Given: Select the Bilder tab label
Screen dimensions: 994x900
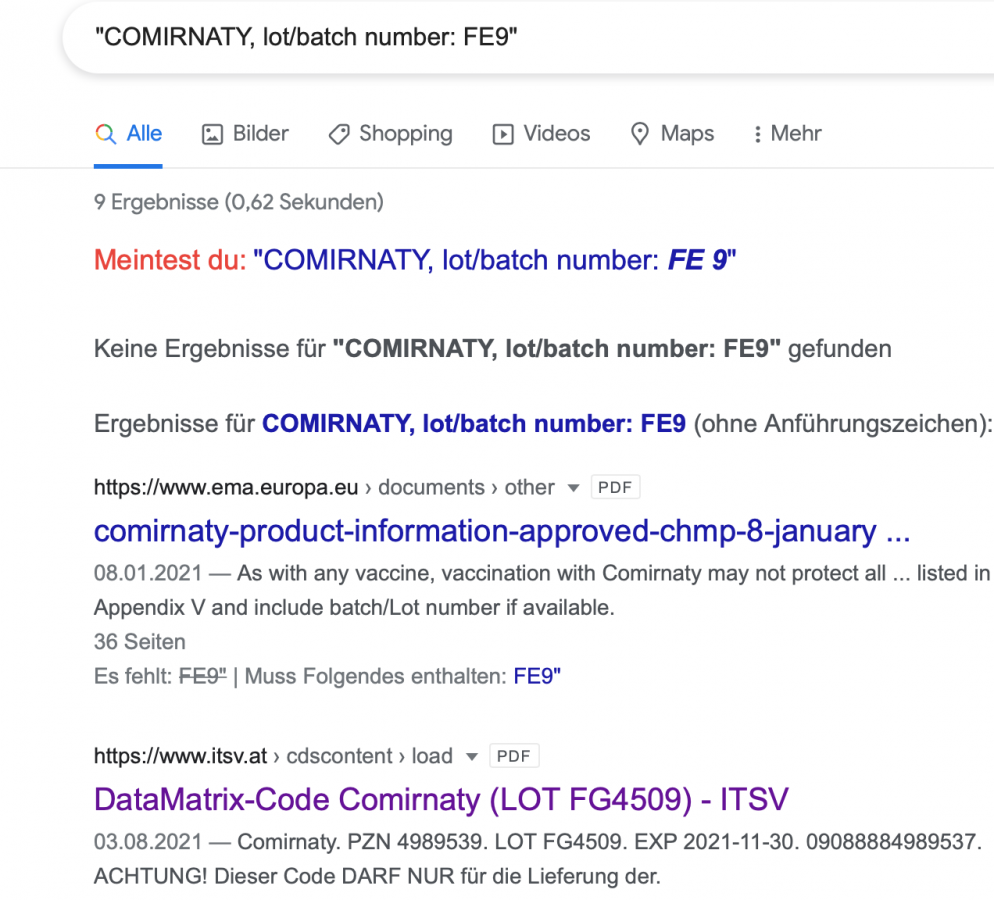Looking at the screenshot, I should [260, 134].
